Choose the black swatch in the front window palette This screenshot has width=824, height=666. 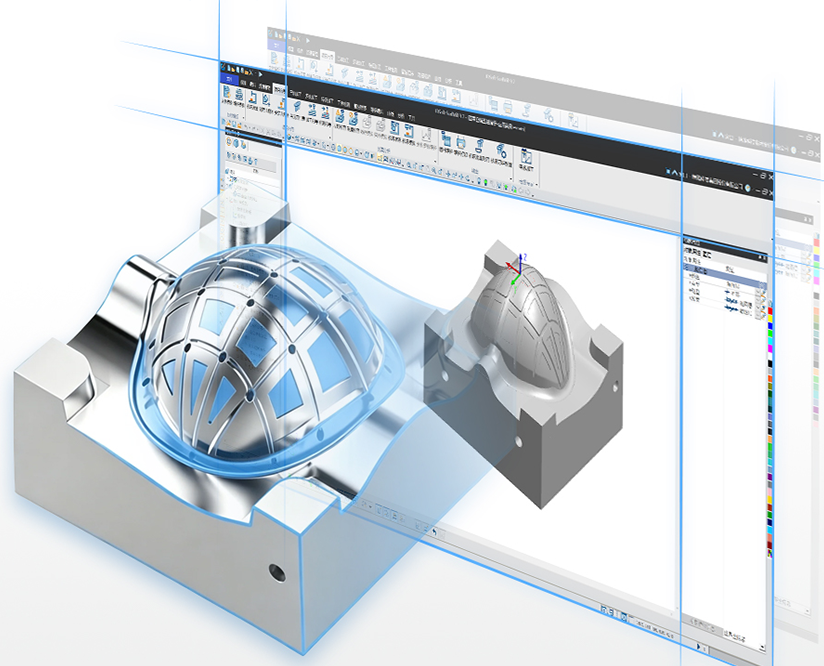(770, 364)
